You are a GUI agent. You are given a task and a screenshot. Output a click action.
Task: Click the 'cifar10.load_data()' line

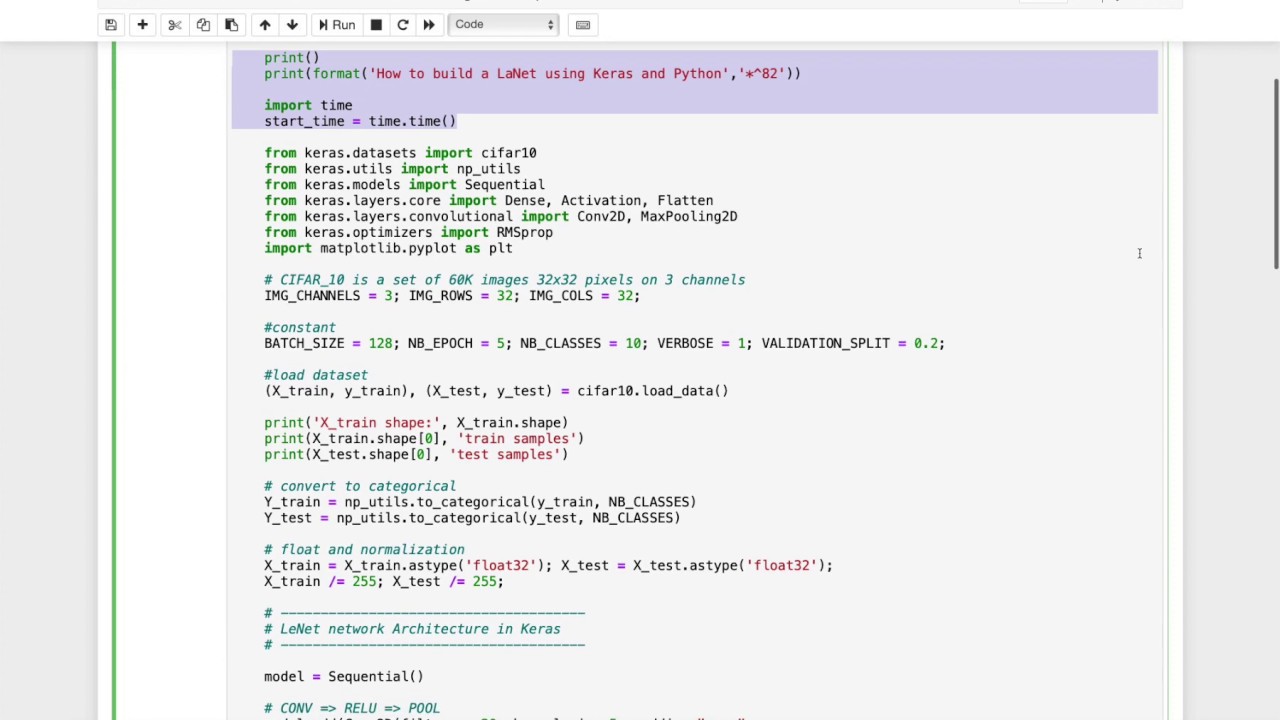point(496,391)
